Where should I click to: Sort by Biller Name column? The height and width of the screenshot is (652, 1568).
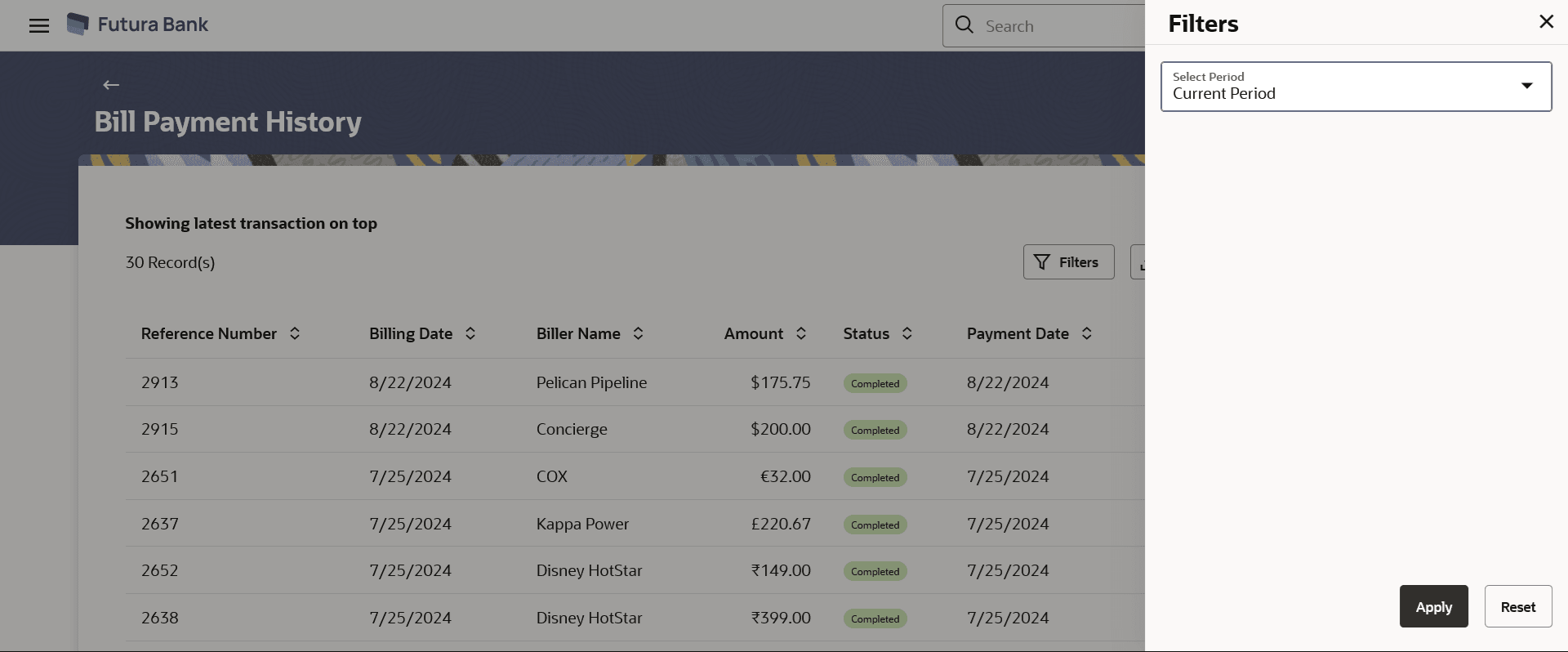coord(639,333)
